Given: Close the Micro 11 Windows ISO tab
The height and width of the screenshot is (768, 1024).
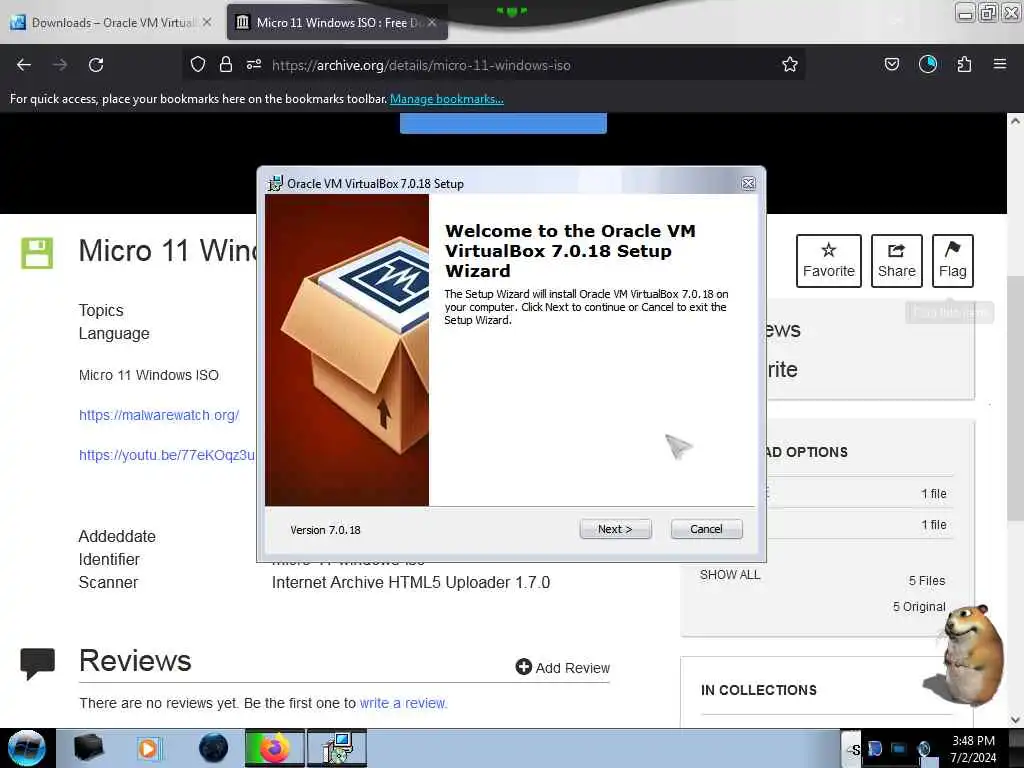Looking at the screenshot, I should tap(432, 22).
